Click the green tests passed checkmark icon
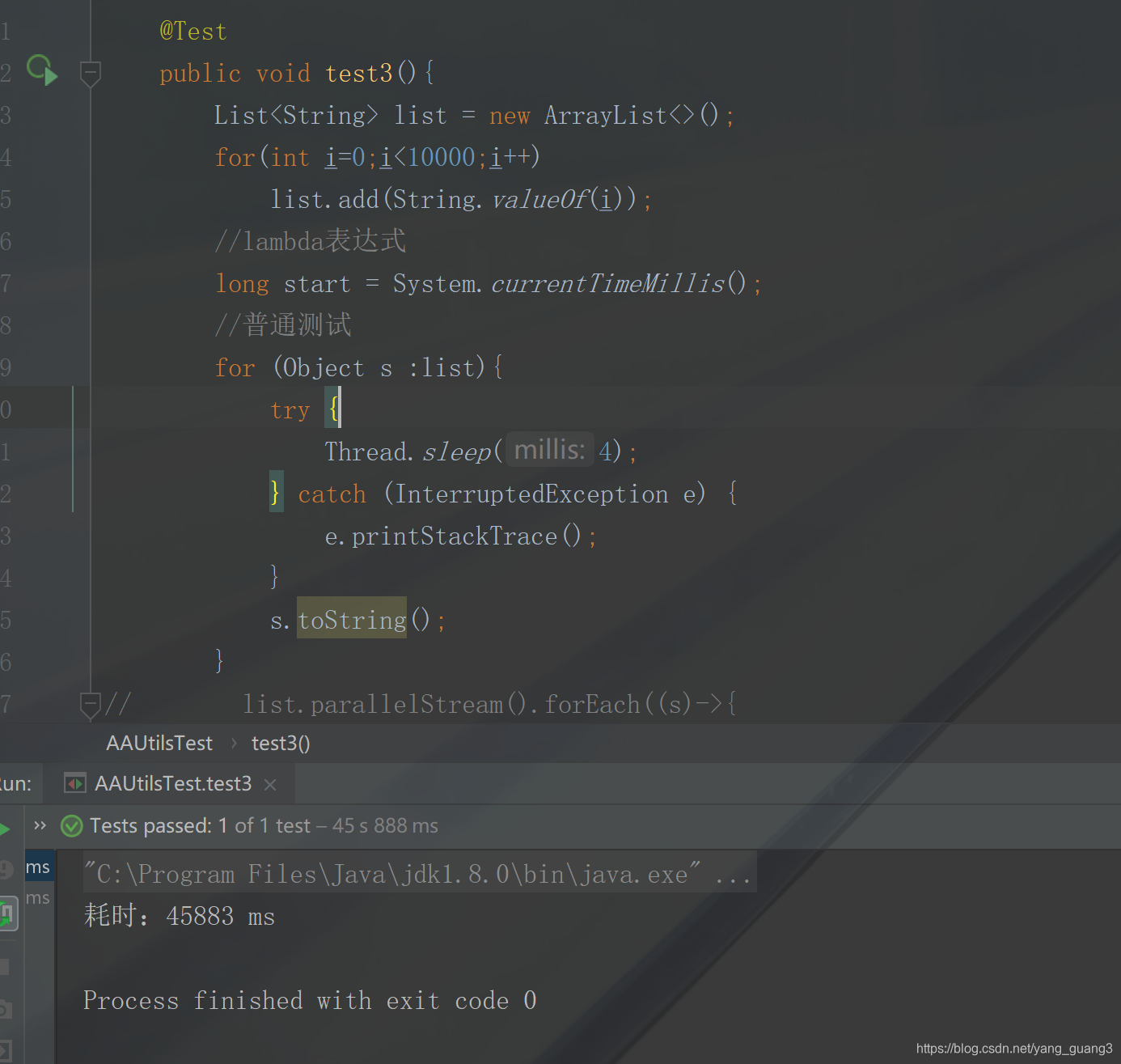 click(72, 826)
